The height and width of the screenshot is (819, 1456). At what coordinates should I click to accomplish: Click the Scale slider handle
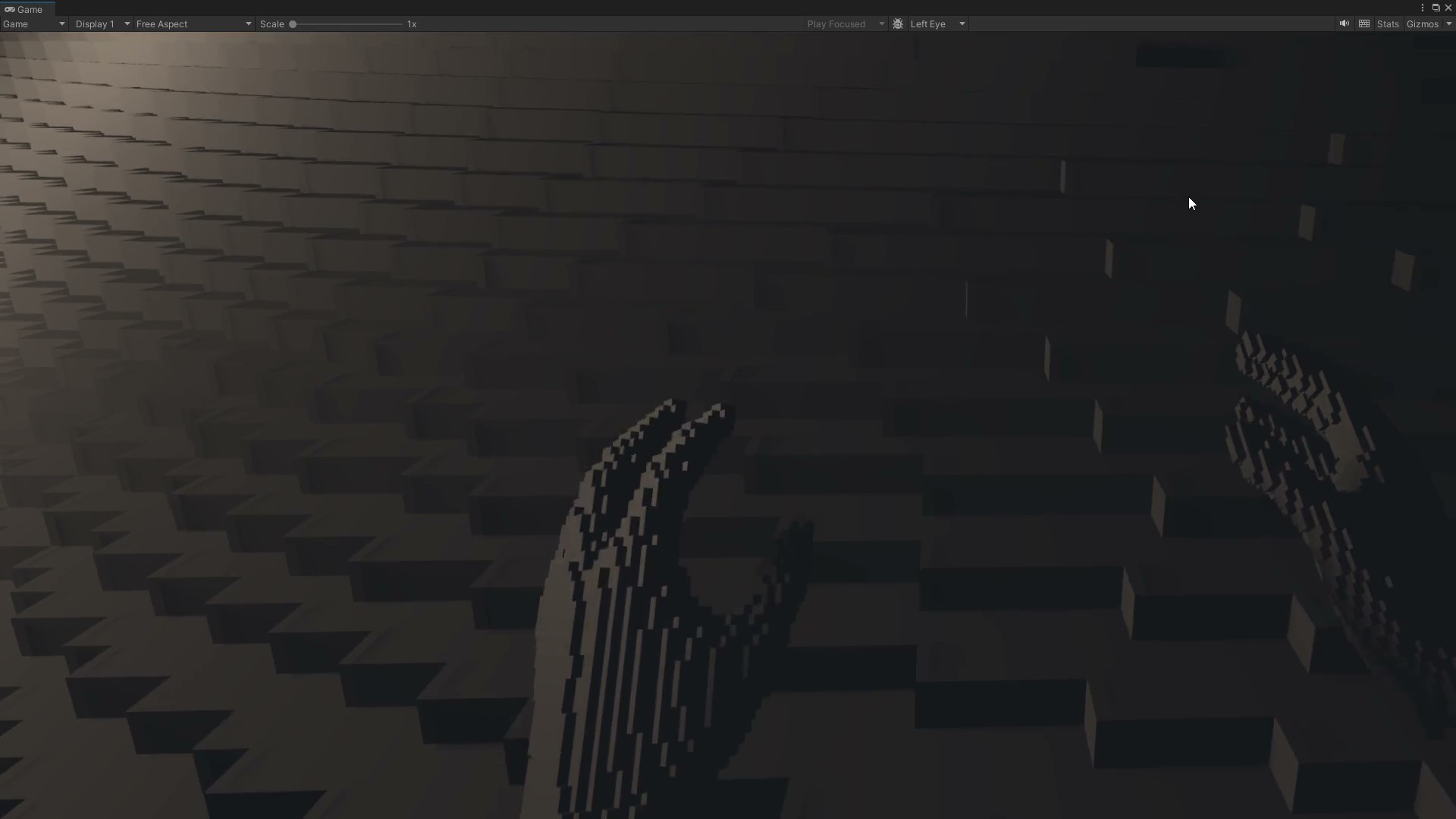293,24
